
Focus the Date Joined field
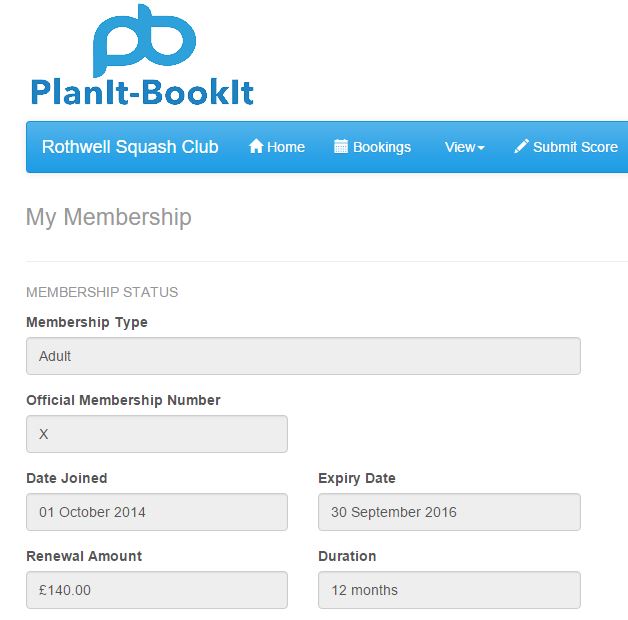157,512
